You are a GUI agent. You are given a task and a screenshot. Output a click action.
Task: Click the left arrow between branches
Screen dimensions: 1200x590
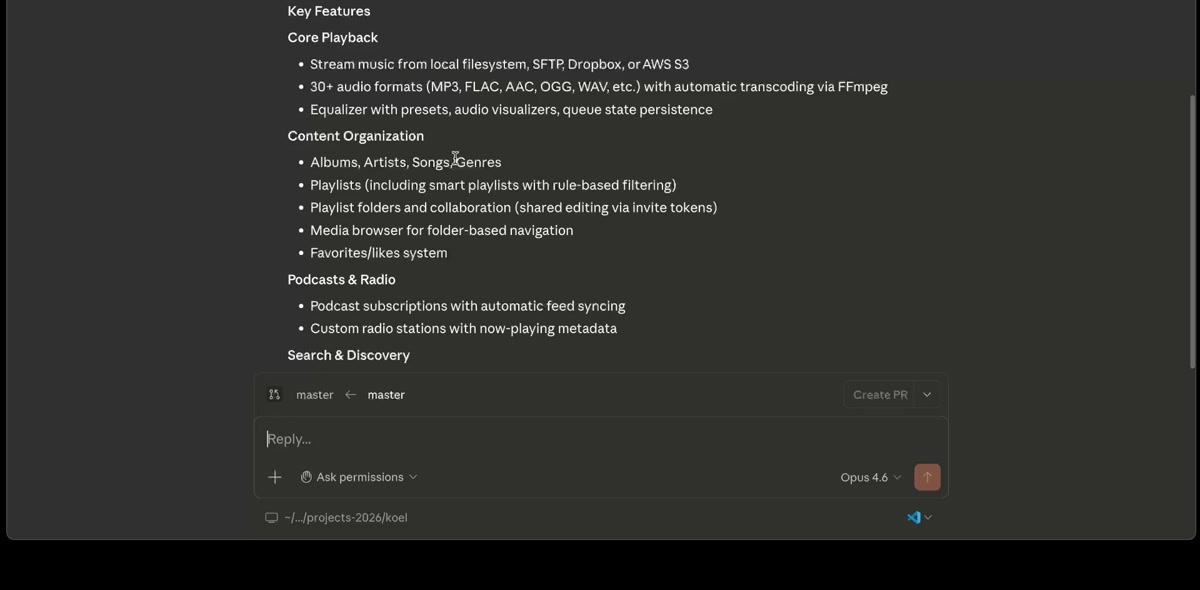click(350, 395)
